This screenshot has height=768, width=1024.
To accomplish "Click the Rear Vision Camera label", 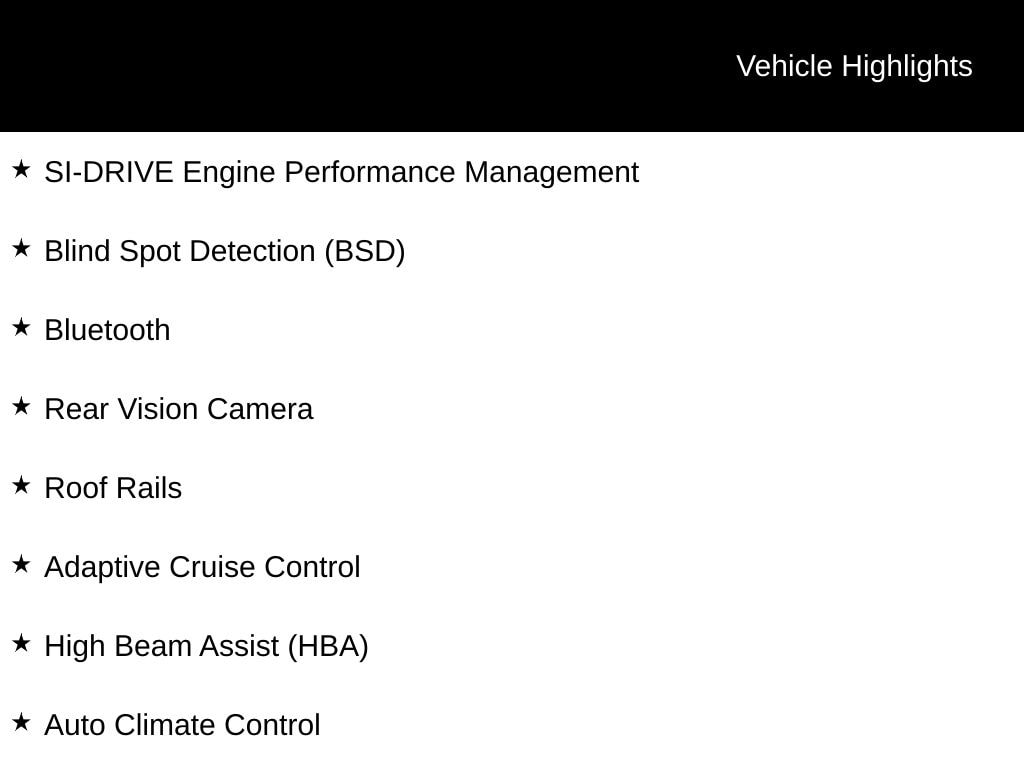I will pyautogui.click(x=178, y=409).
